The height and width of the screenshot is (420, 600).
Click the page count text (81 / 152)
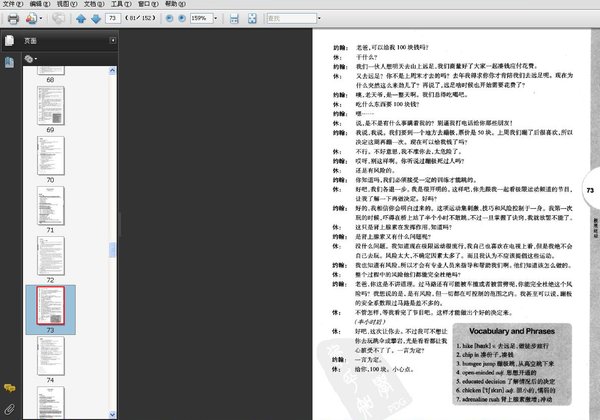pyautogui.click(x=140, y=18)
